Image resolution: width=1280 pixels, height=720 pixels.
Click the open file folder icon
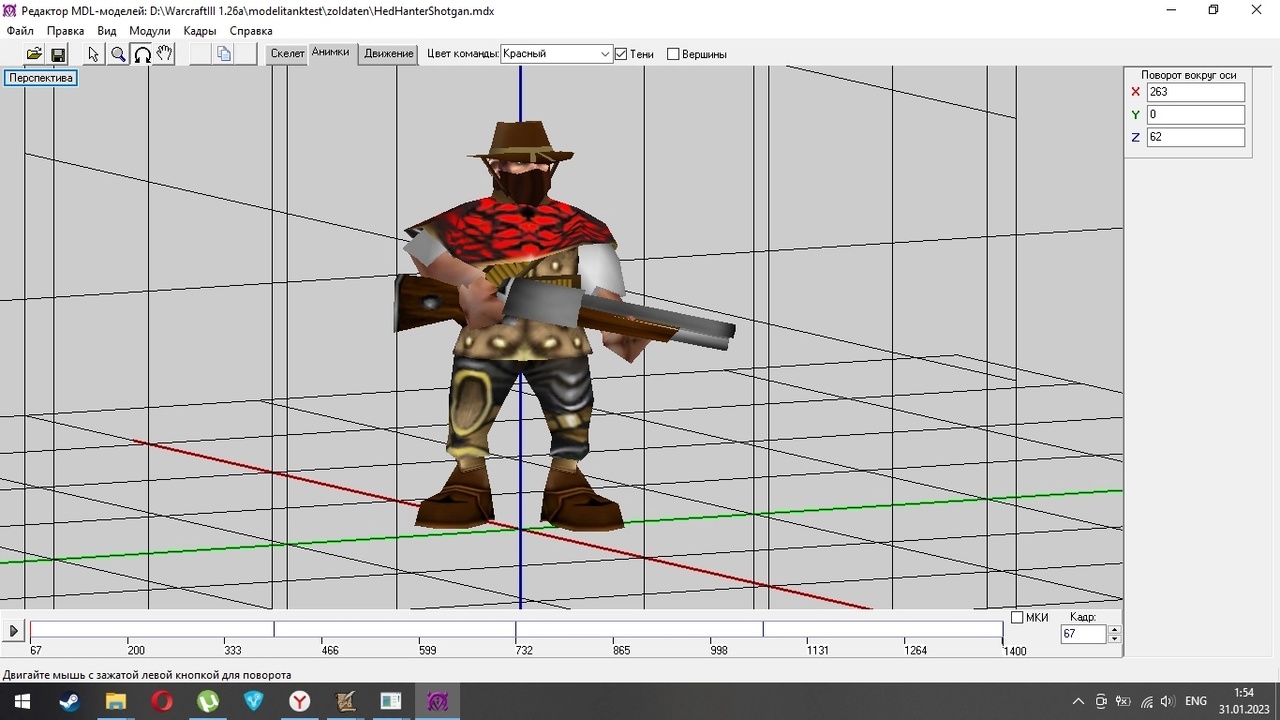[x=34, y=54]
